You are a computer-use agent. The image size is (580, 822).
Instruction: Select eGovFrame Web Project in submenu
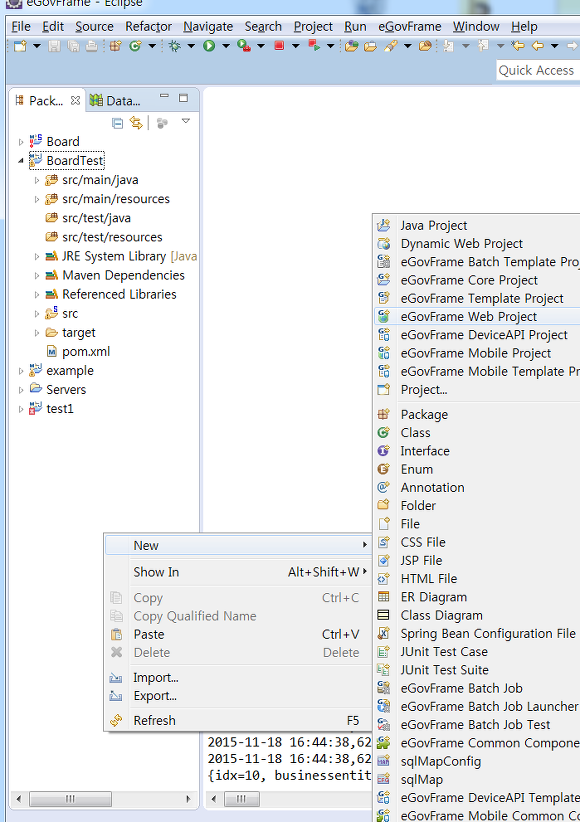pyautogui.click(x=477, y=317)
